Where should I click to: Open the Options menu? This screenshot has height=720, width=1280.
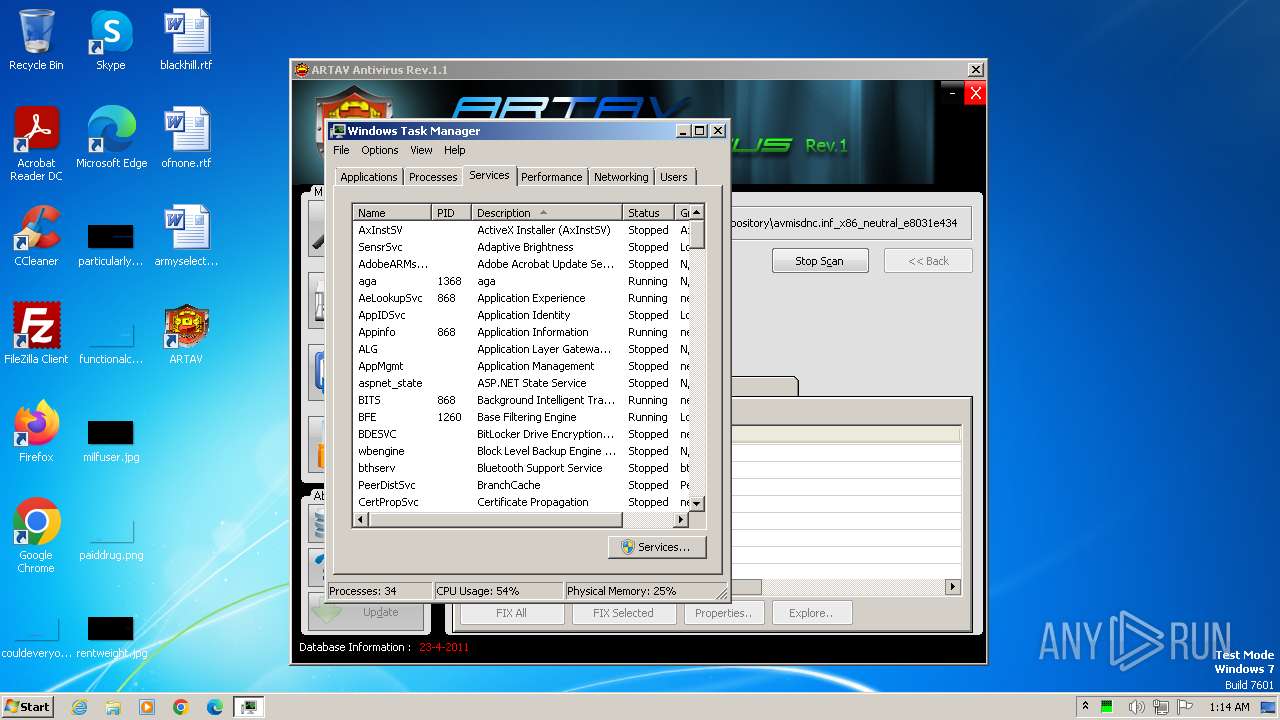(x=379, y=150)
